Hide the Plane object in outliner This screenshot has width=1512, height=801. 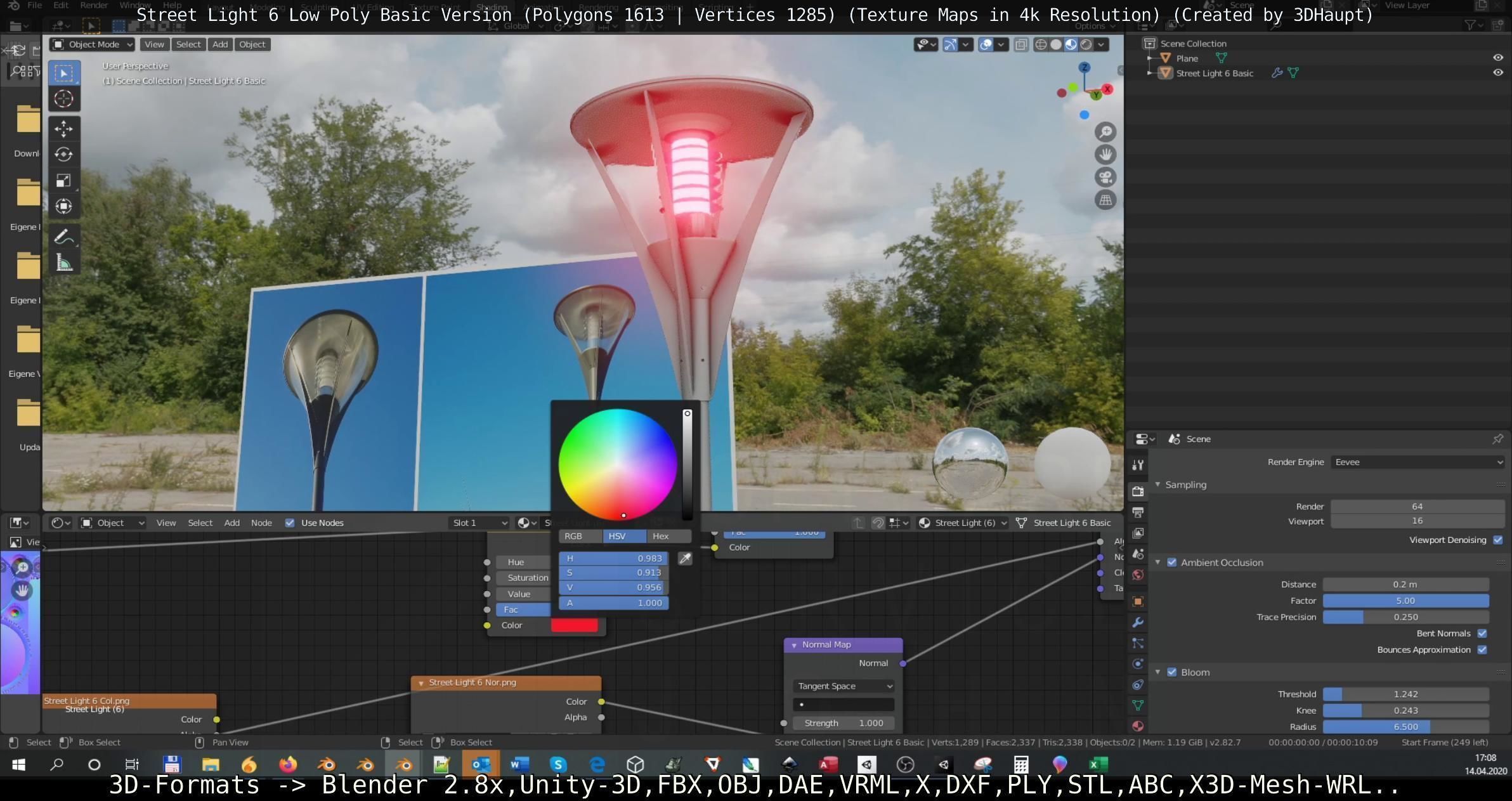(1498, 58)
